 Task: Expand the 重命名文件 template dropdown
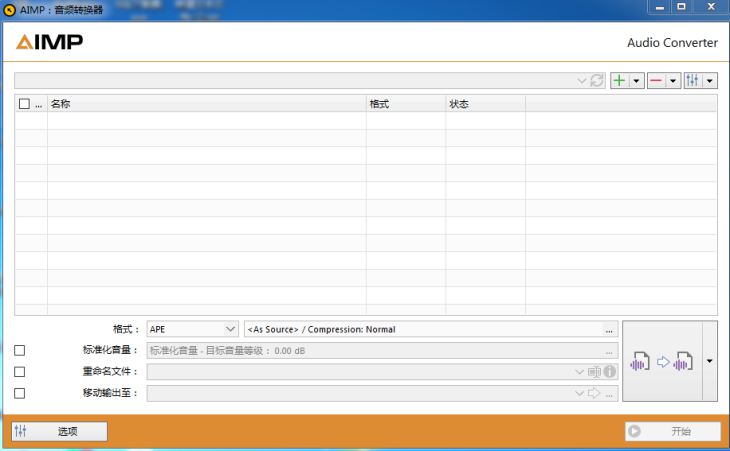click(x=579, y=372)
